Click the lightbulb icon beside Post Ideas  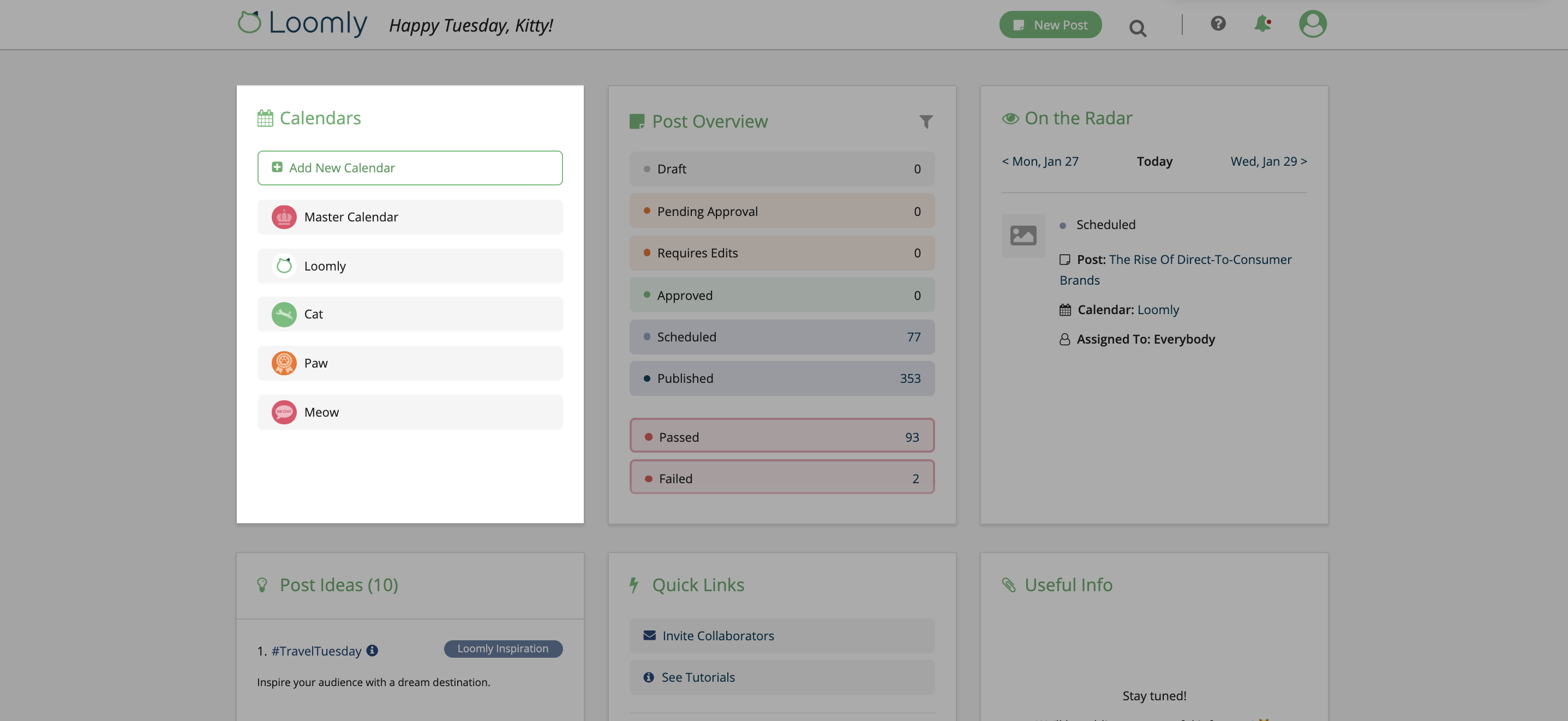[262, 585]
